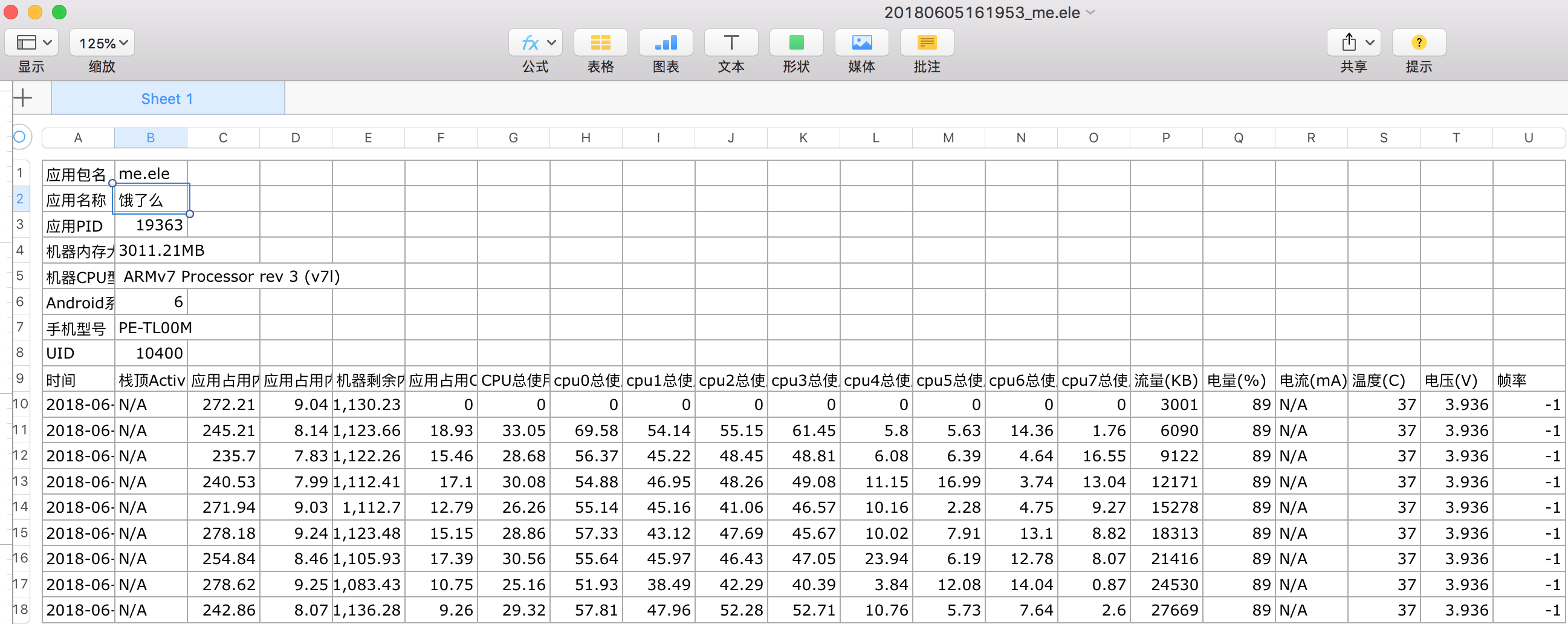Image resolution: width=1568 pixels, height=624 pixels.
Task: Select column P header
Action: click(x=1165, y=138)
